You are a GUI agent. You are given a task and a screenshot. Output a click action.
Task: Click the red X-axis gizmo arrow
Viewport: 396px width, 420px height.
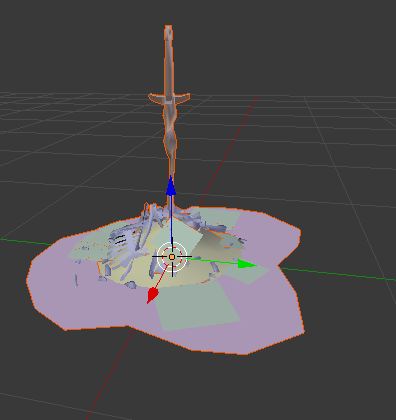(x=152, y=295)
